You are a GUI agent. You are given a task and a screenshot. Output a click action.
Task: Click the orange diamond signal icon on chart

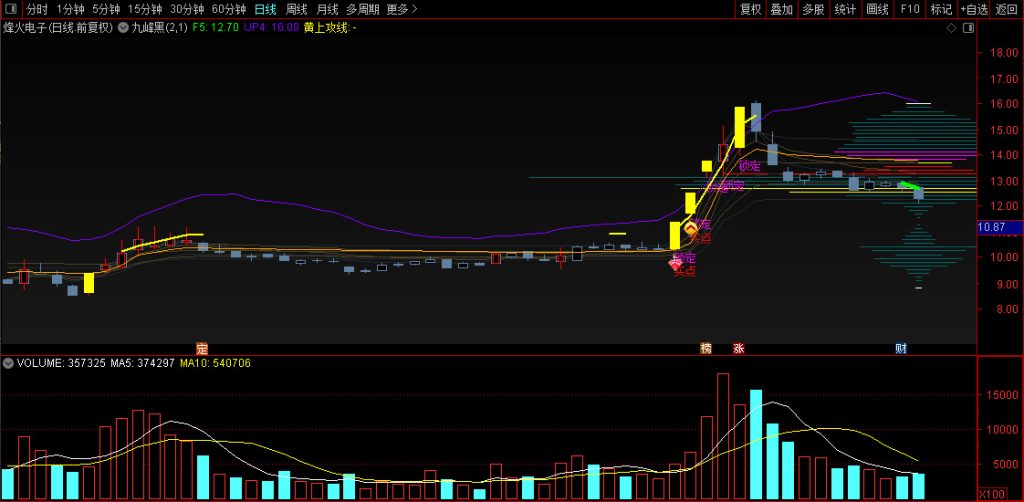pyautogui.click(x=690, y=229)
